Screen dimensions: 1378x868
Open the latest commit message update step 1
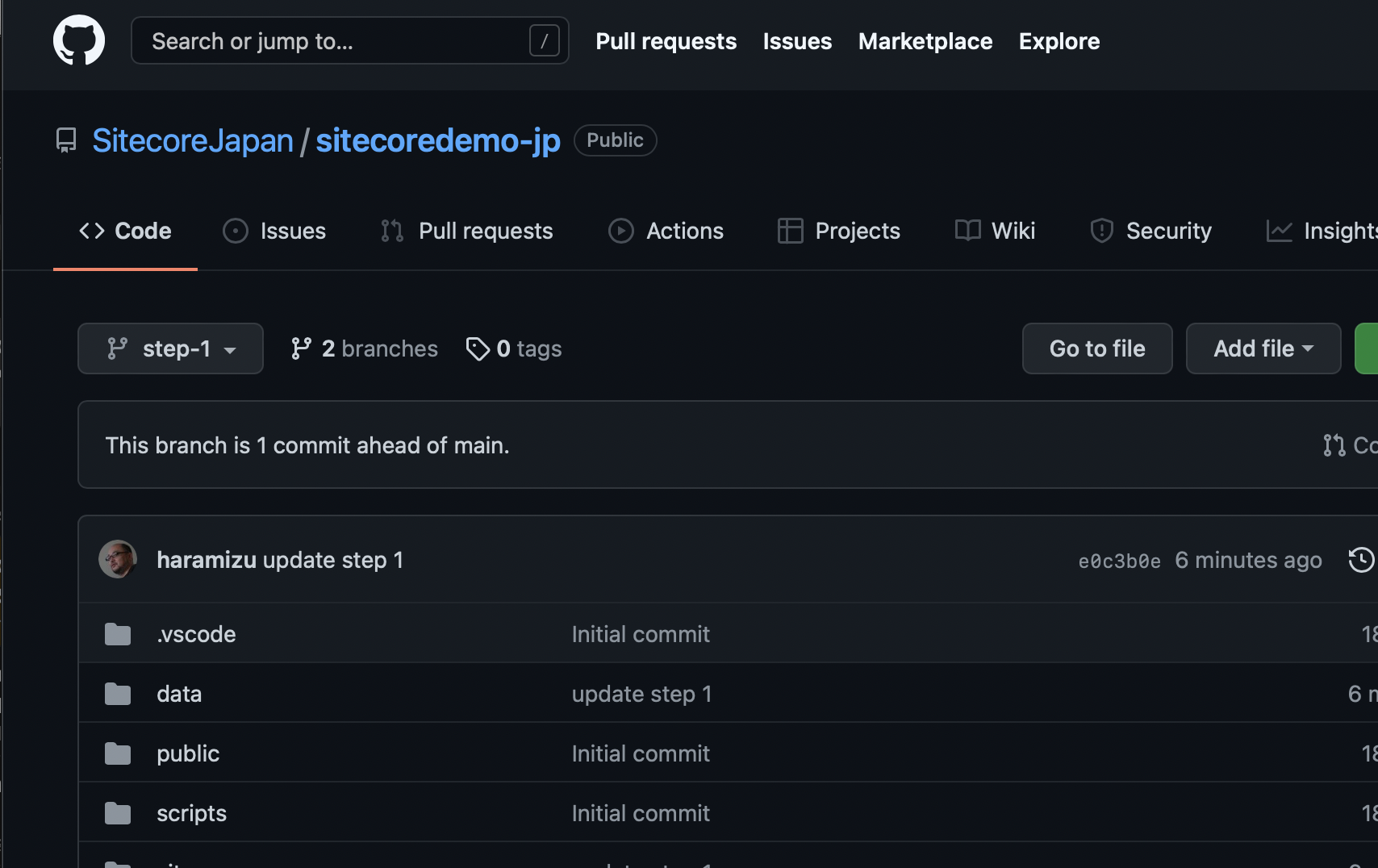[333, 560]
